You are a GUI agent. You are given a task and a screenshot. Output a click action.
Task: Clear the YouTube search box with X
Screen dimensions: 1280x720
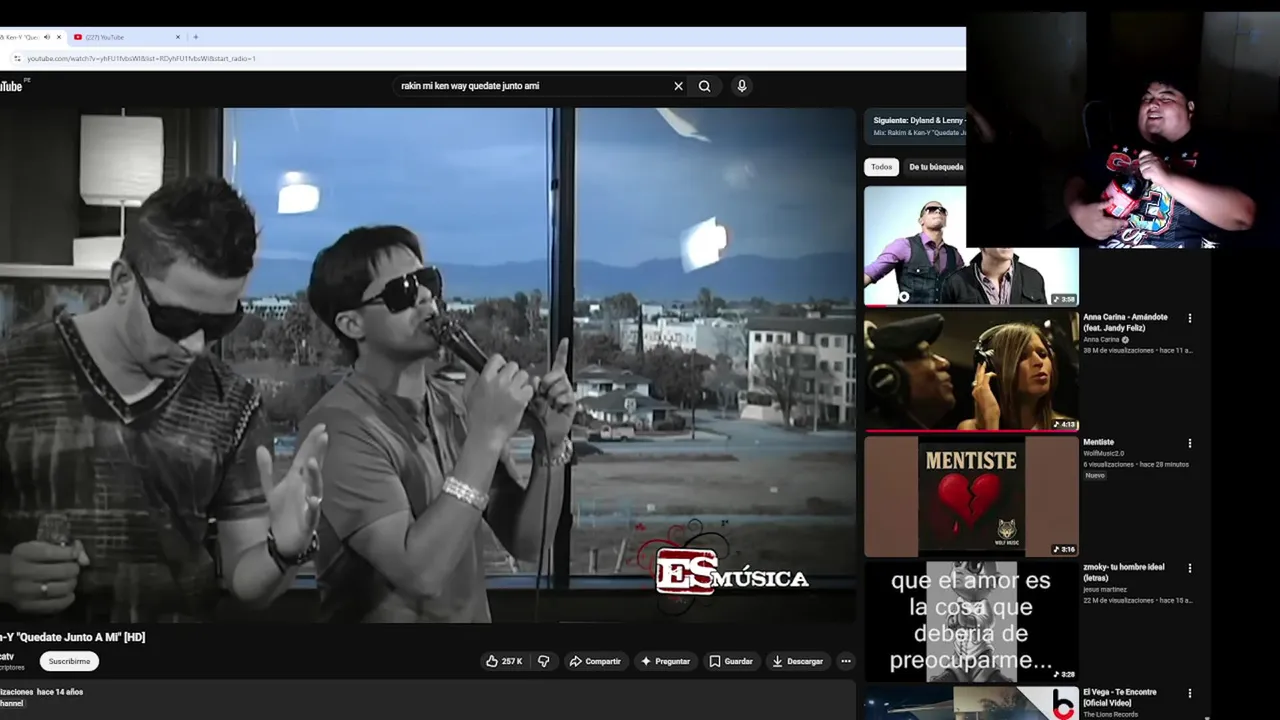(678, 86)
